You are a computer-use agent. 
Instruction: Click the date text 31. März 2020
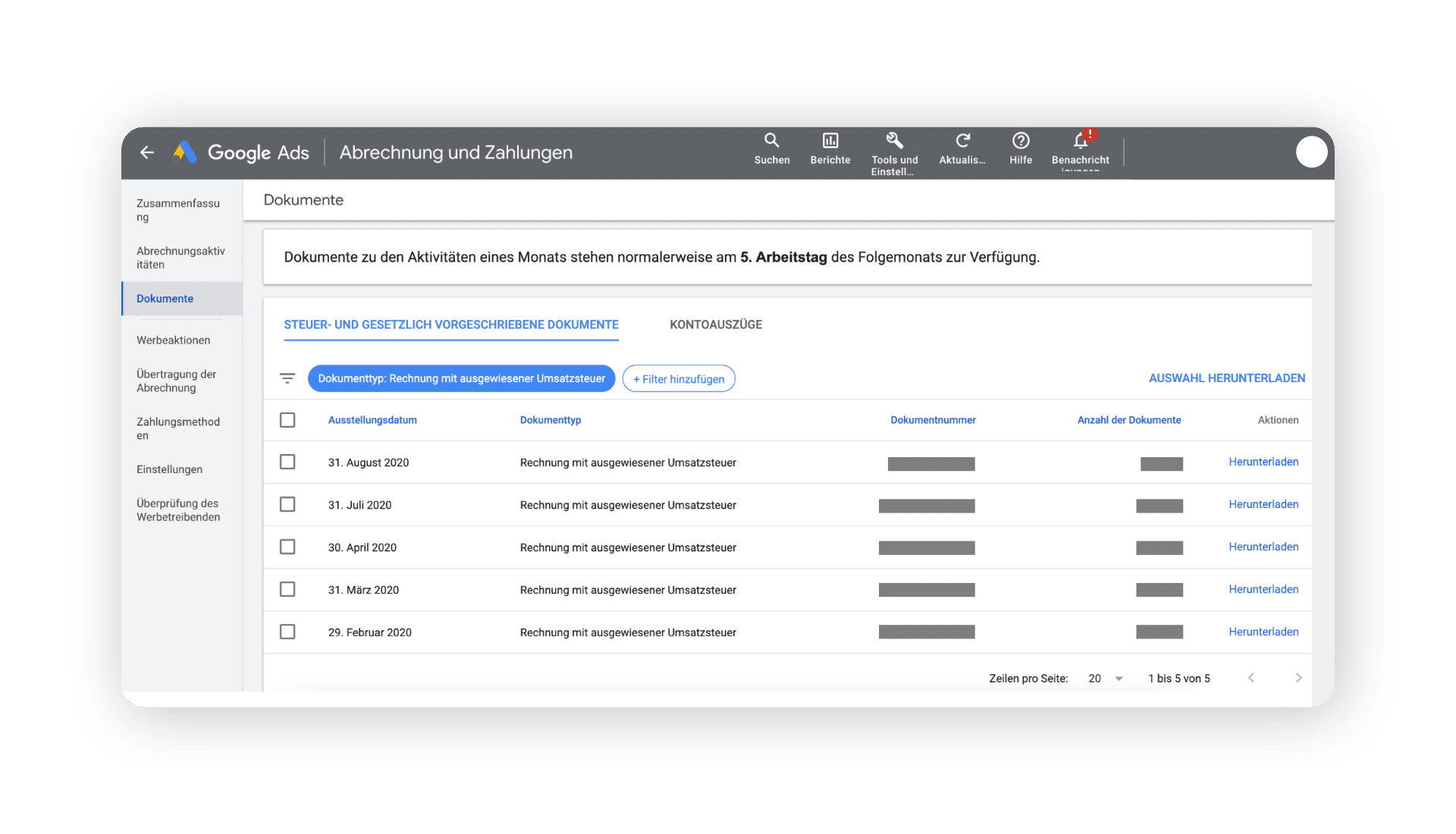[363, 590]
